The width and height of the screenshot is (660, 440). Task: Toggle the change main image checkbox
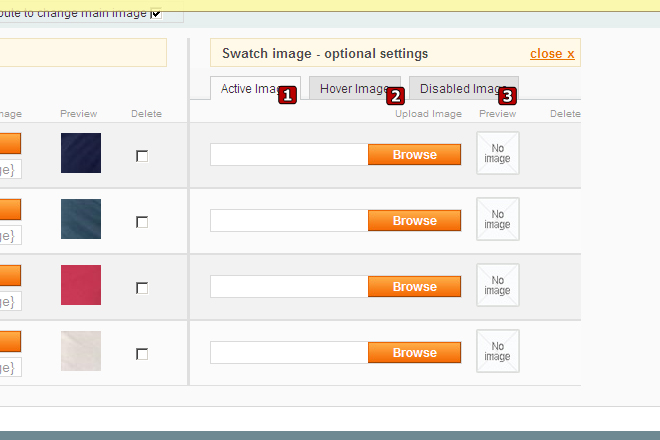(155, 13)
